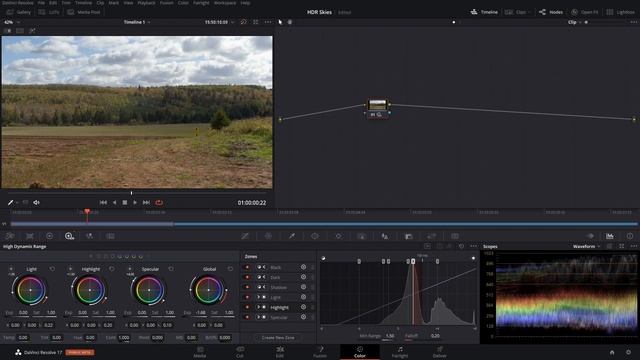Open the Timeline 1 name dropdown
This screenshot has width=640, height=360.
[137, 22]
